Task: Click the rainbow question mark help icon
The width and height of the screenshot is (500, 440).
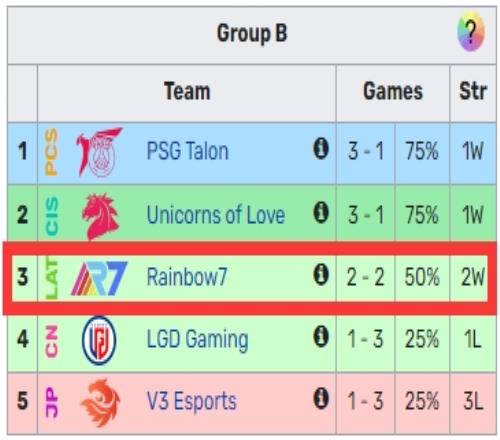Action: pos(470,32)
